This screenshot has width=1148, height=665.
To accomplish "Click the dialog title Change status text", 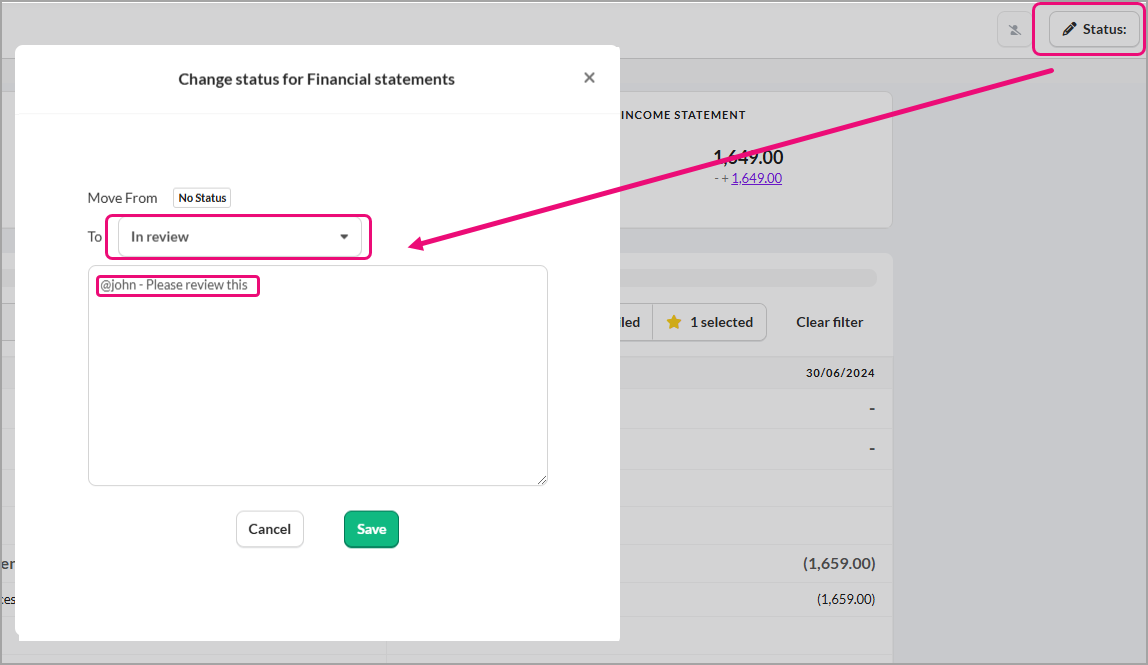I will click(316, 79).
